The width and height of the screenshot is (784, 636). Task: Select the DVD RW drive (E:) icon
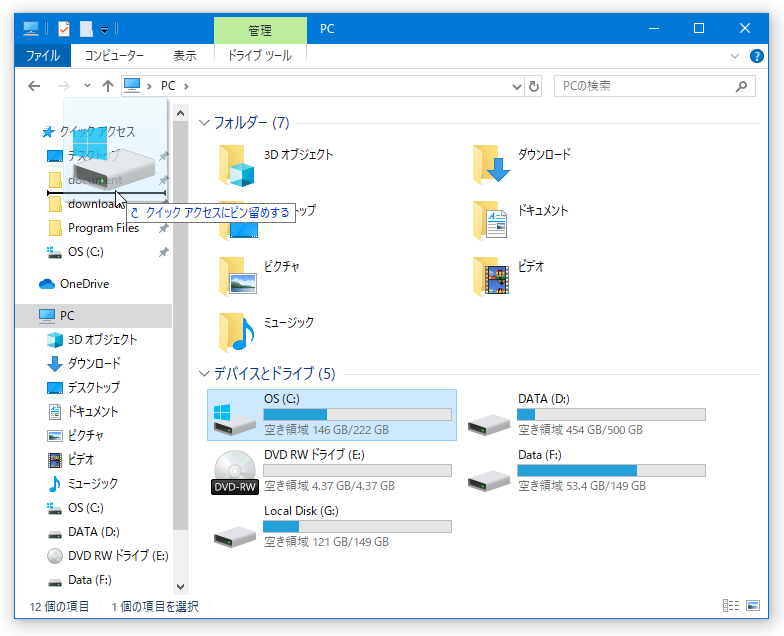[234, 472]
